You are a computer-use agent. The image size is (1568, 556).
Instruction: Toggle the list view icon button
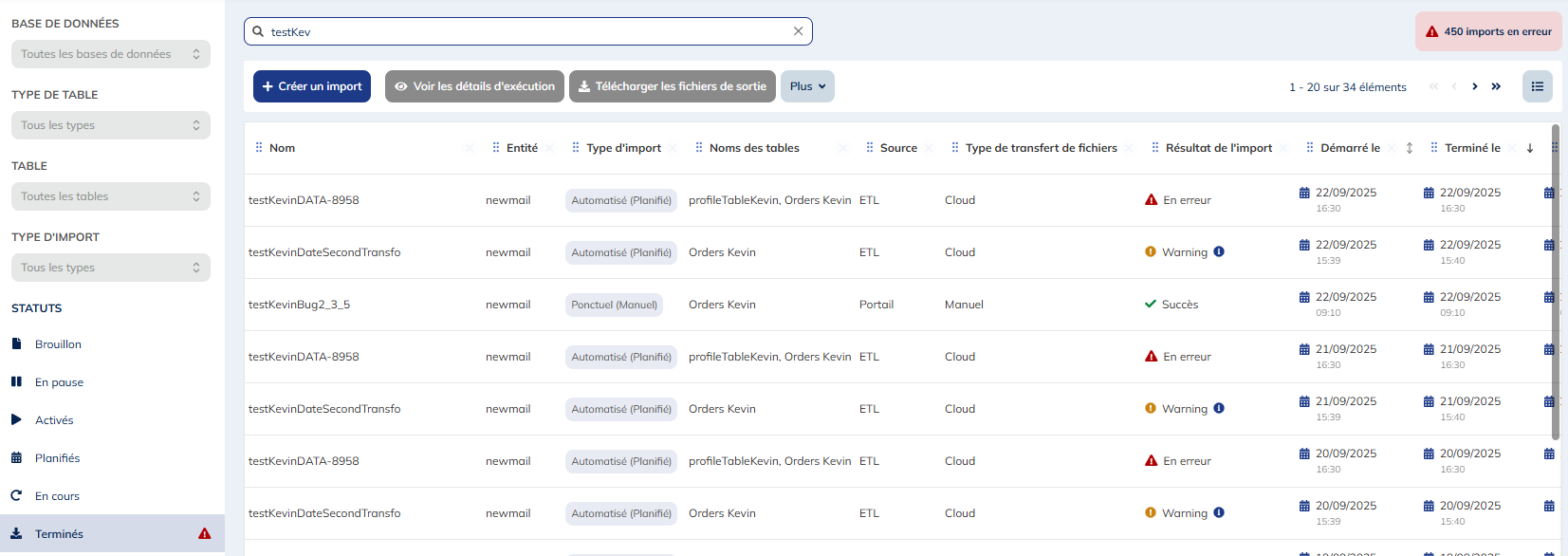[x=1537, y=86]
